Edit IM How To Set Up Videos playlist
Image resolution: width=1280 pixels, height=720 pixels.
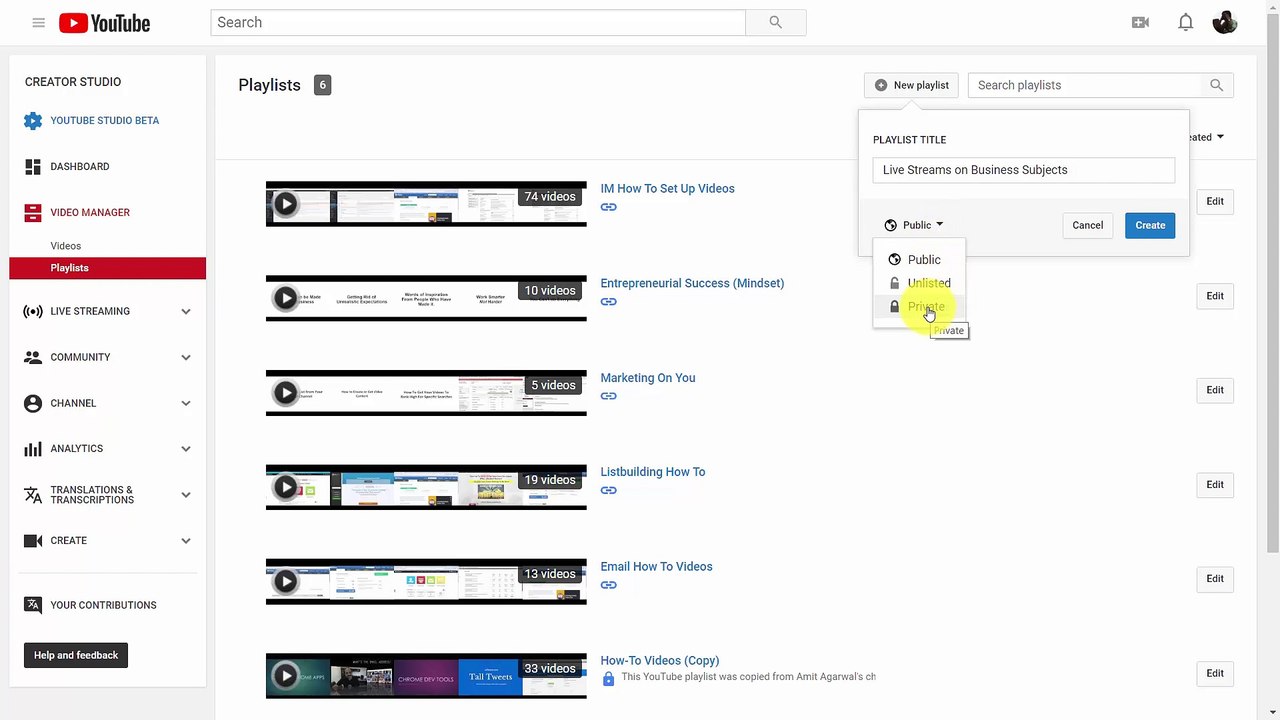click(1215, 202)
